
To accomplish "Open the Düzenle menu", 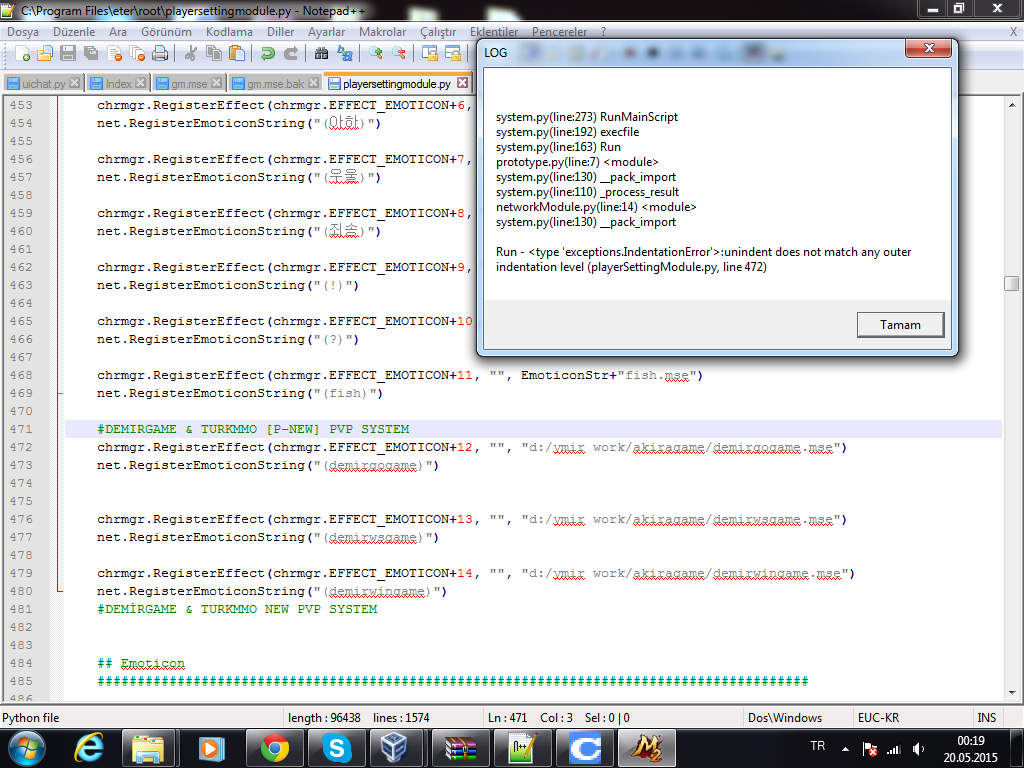I will click(x=74, y=32).
